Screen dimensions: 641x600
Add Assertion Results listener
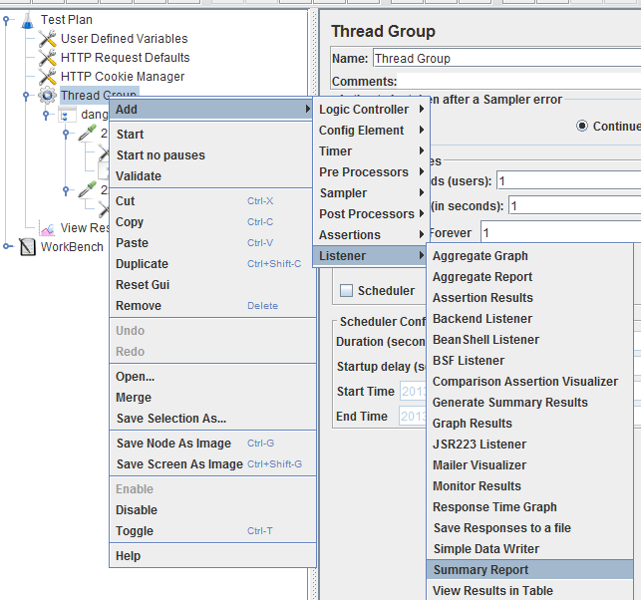[x=530, y=298]
